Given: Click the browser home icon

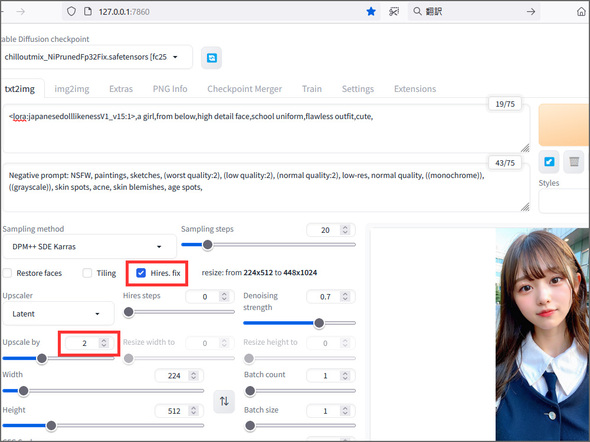Looking at the screenshot, I should pos(582,12).
